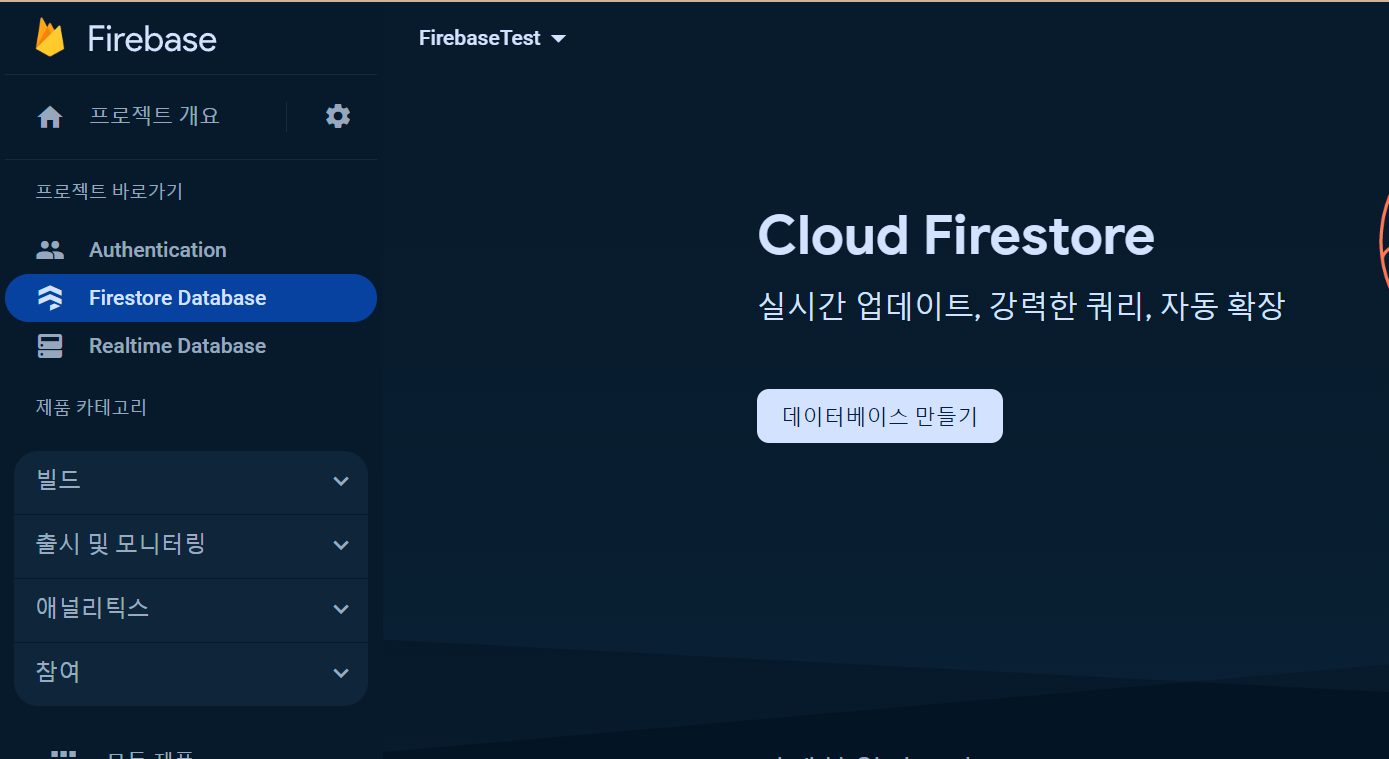Click the home icon for project overview
The width and height of the screenshot is (1389, 759).
50,117
